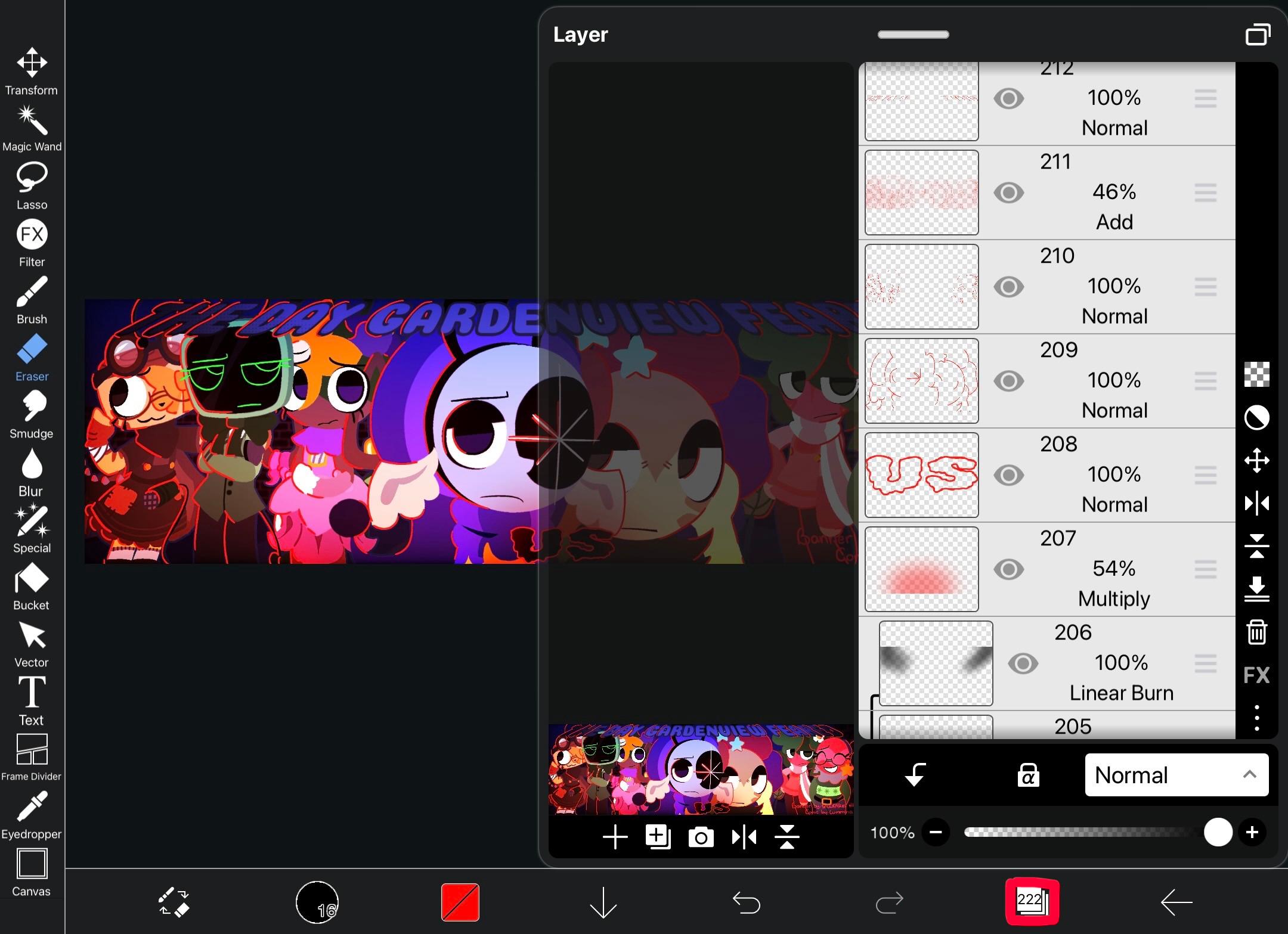1288x934 pixels.
Task: Hide layer 210
Action: click(1008, 287)
